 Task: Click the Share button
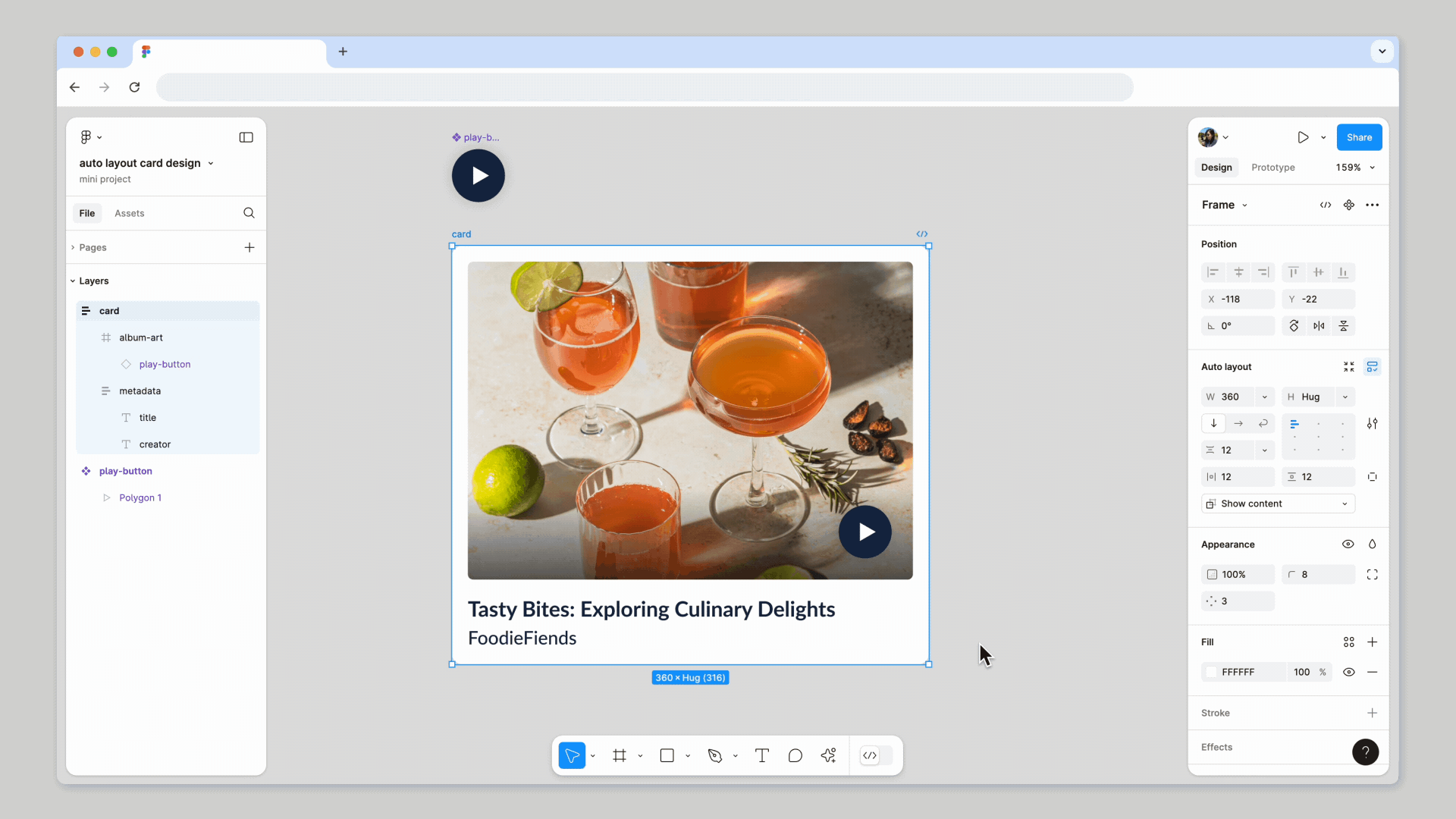click(1359, 137)
